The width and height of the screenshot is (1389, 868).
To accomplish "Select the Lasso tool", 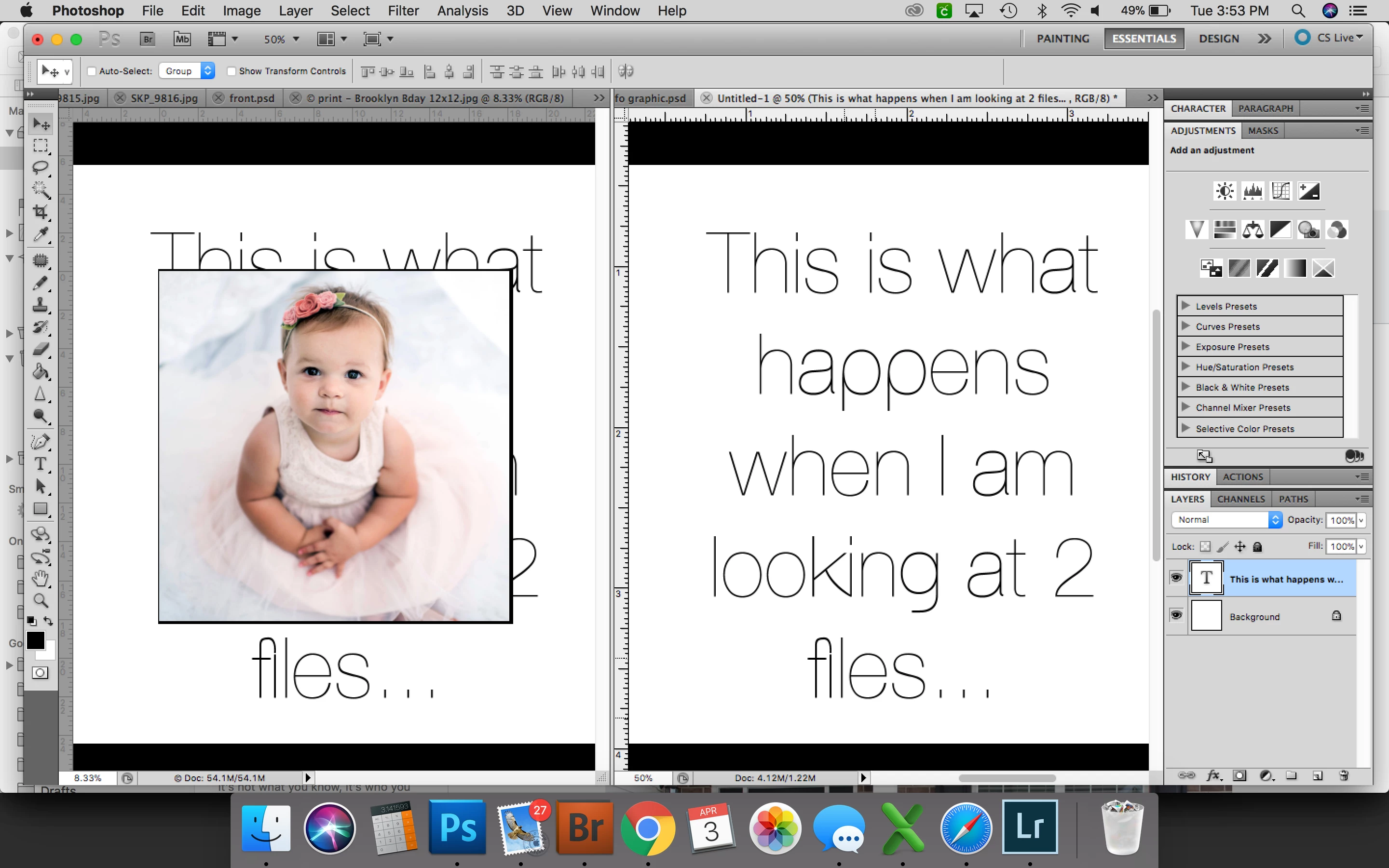I will point(40,168).
